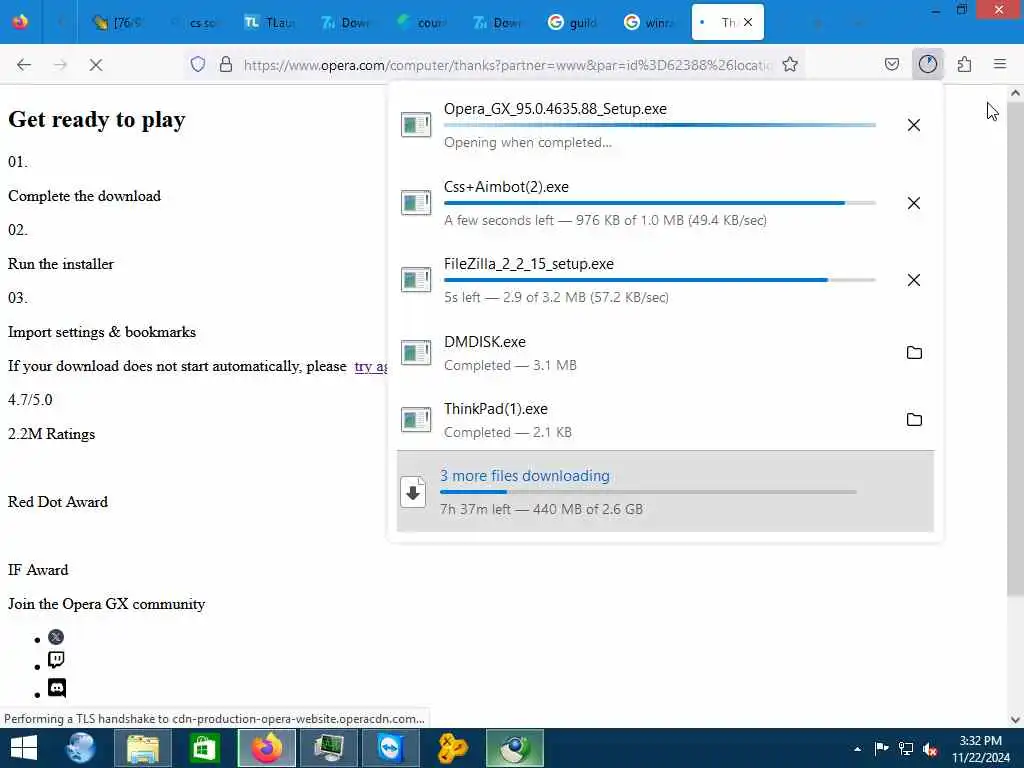Click the Opera_GX setup file icon
1024x768 pixels.
(416, 125)
